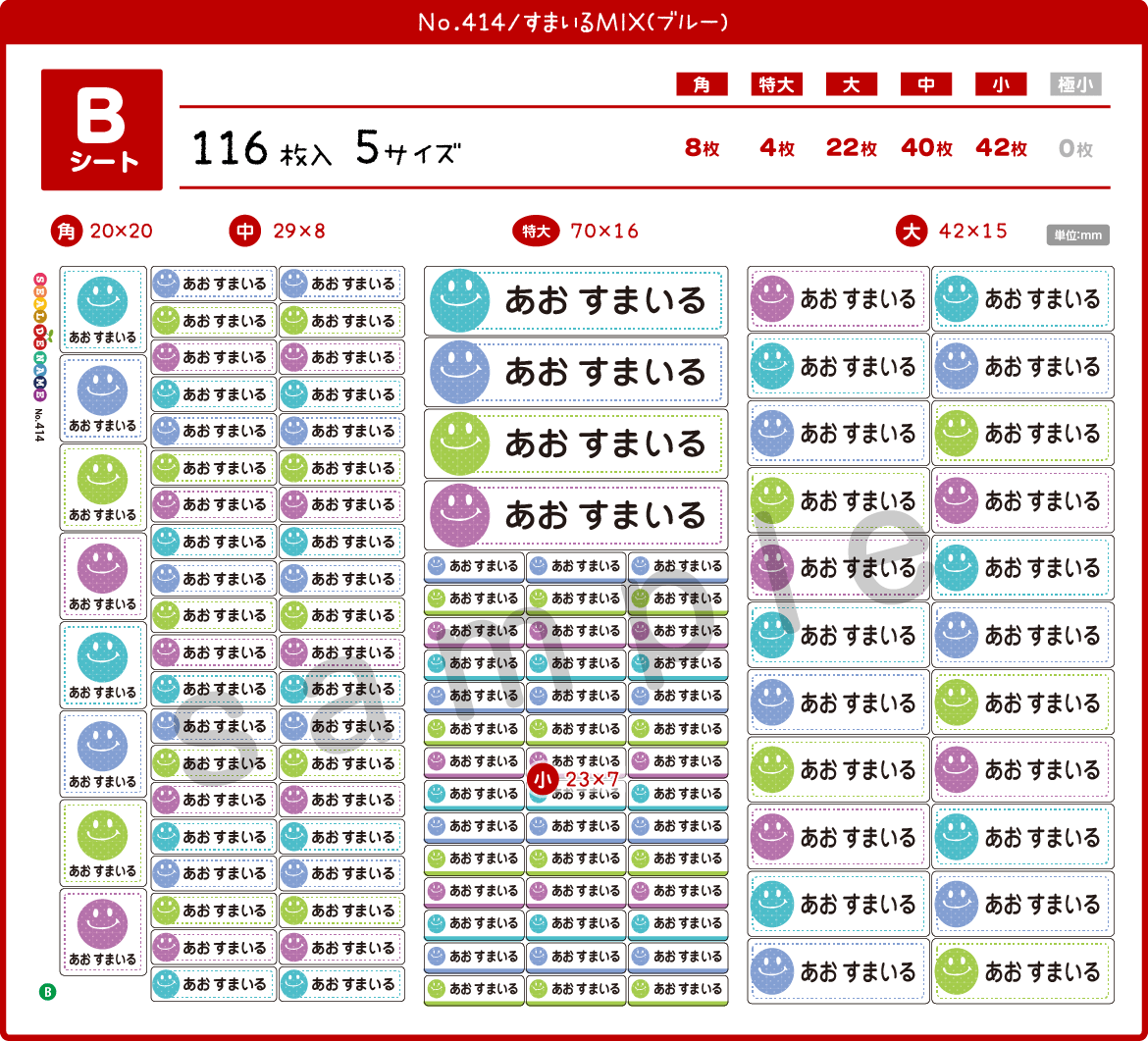Select the red 小 circle beside 23×7
The image size is (1148, 1041).
point(544,780)
